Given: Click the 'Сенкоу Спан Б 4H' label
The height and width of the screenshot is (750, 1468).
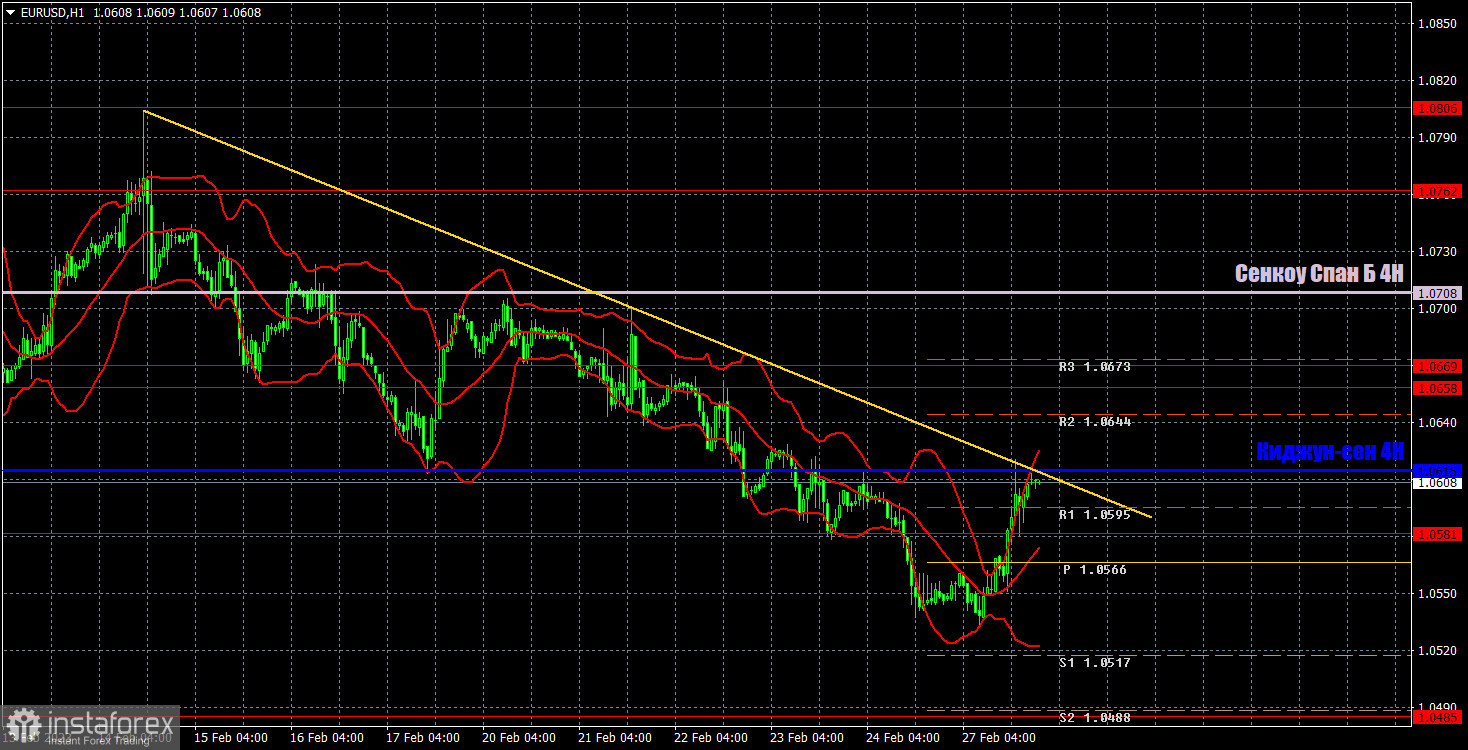Looking at the screenshot, I should [1319, 273].
